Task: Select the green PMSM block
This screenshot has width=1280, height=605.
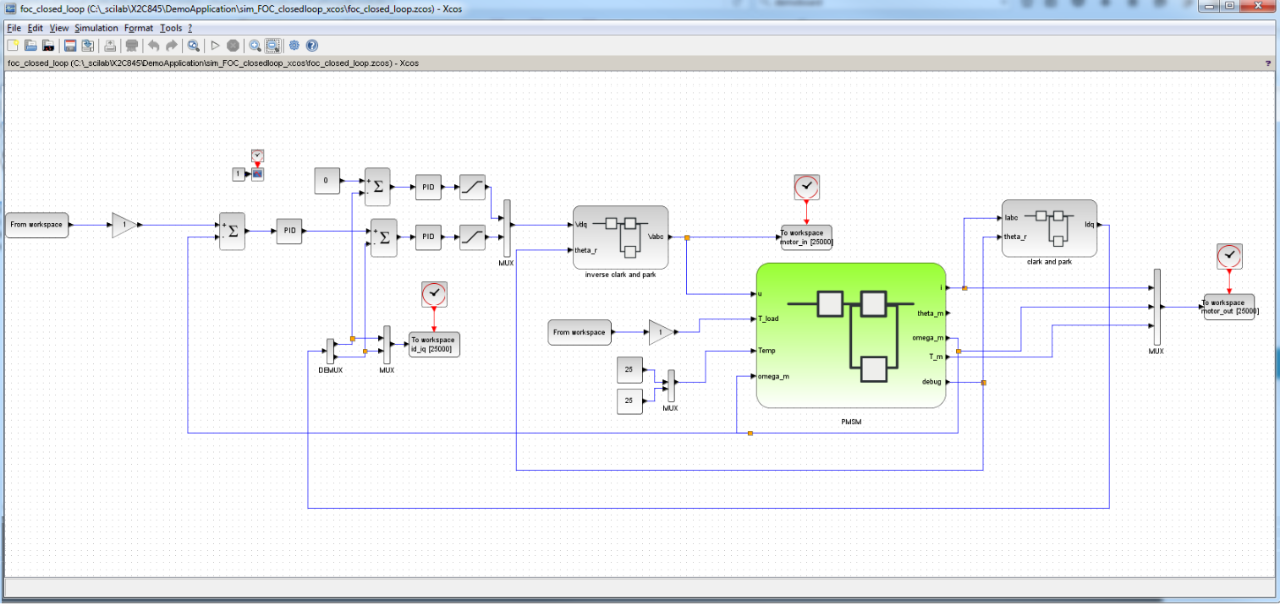Action: 851,335
